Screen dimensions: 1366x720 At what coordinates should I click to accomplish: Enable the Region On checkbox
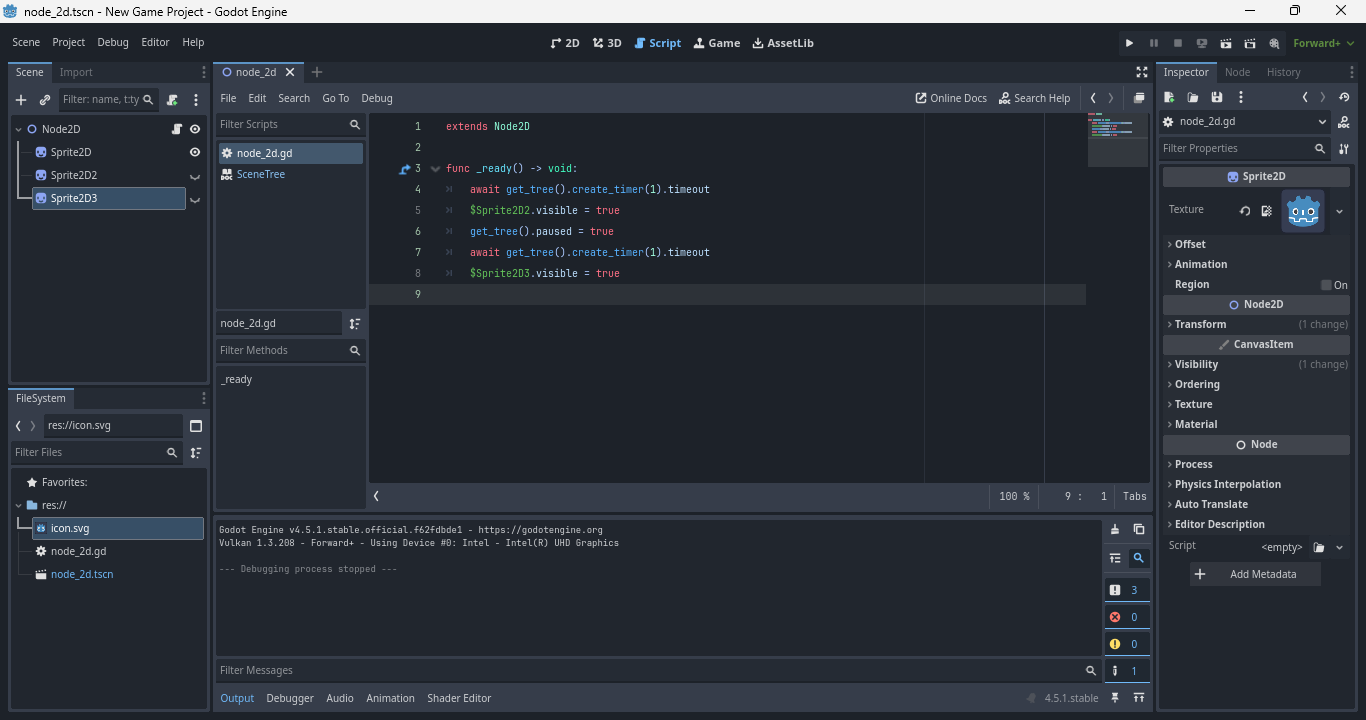(x=1326, y=285)
